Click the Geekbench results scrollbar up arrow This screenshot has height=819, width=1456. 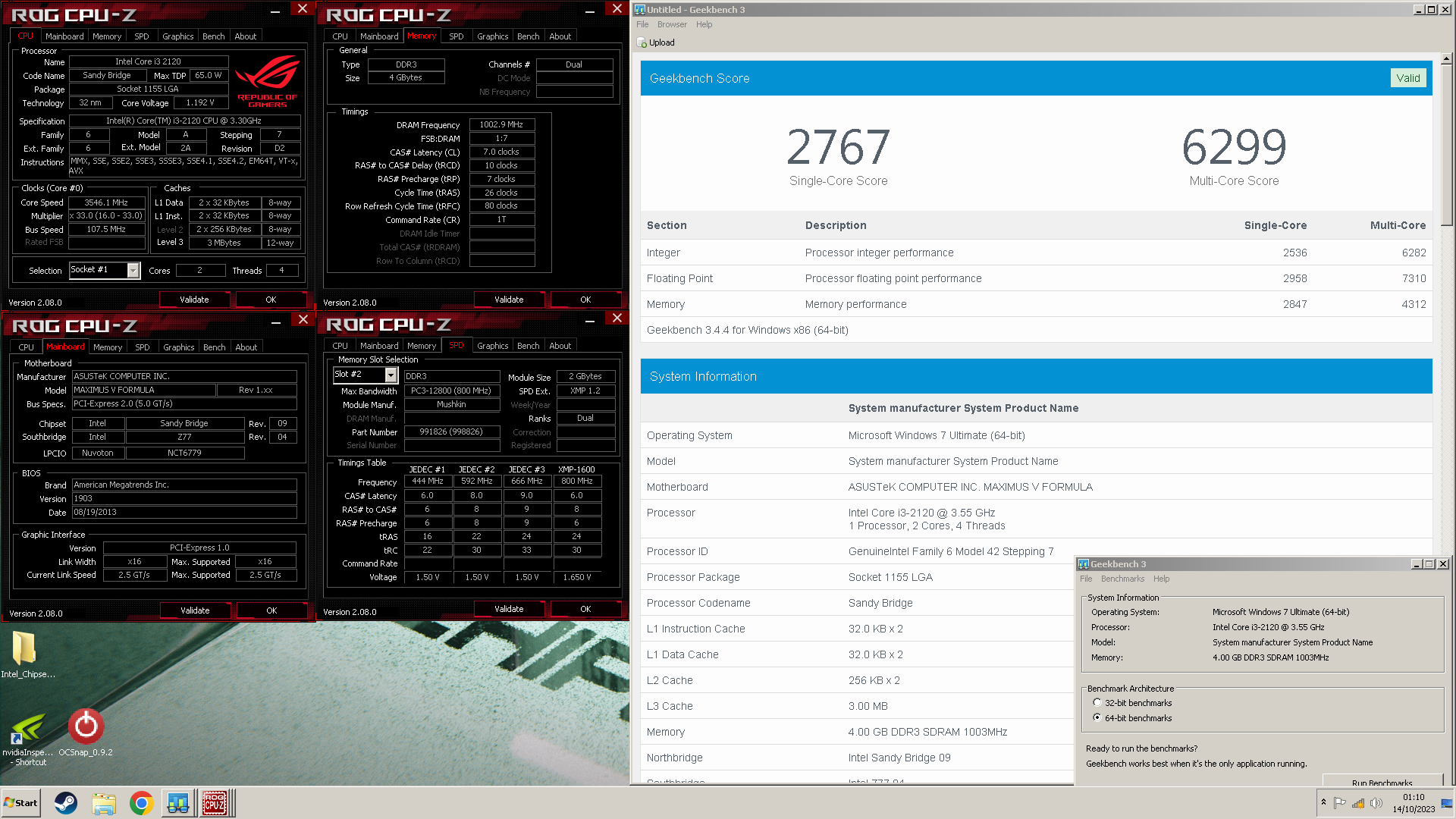tap(1446, 58)
